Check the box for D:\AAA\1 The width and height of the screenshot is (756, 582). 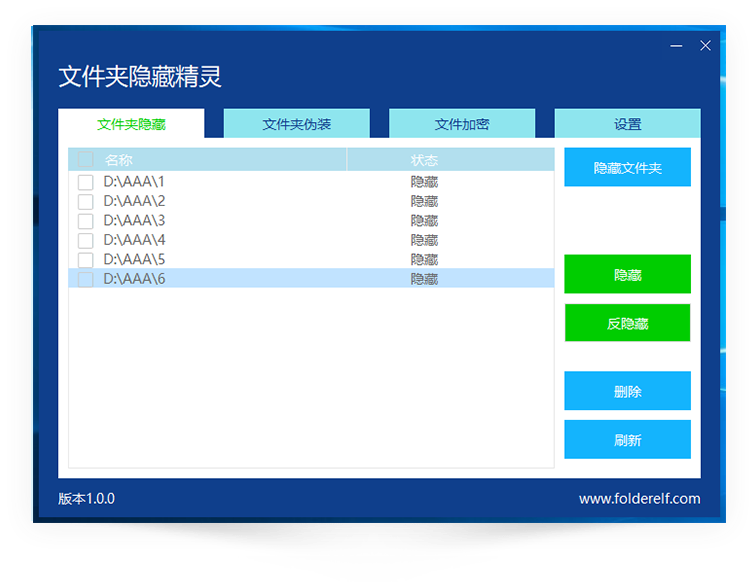[86, 182]
